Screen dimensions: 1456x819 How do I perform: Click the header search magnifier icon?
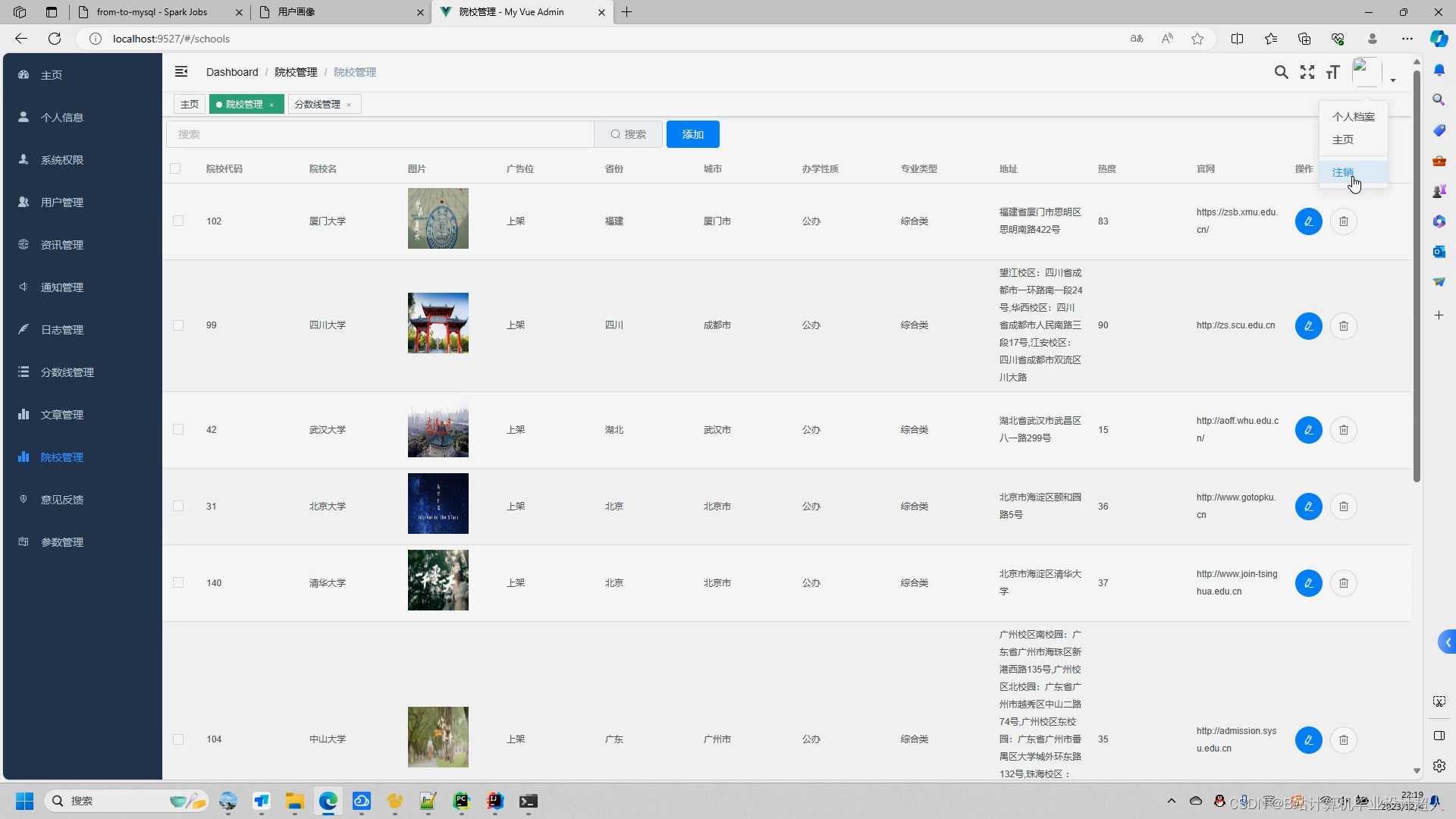(1281, 72)
